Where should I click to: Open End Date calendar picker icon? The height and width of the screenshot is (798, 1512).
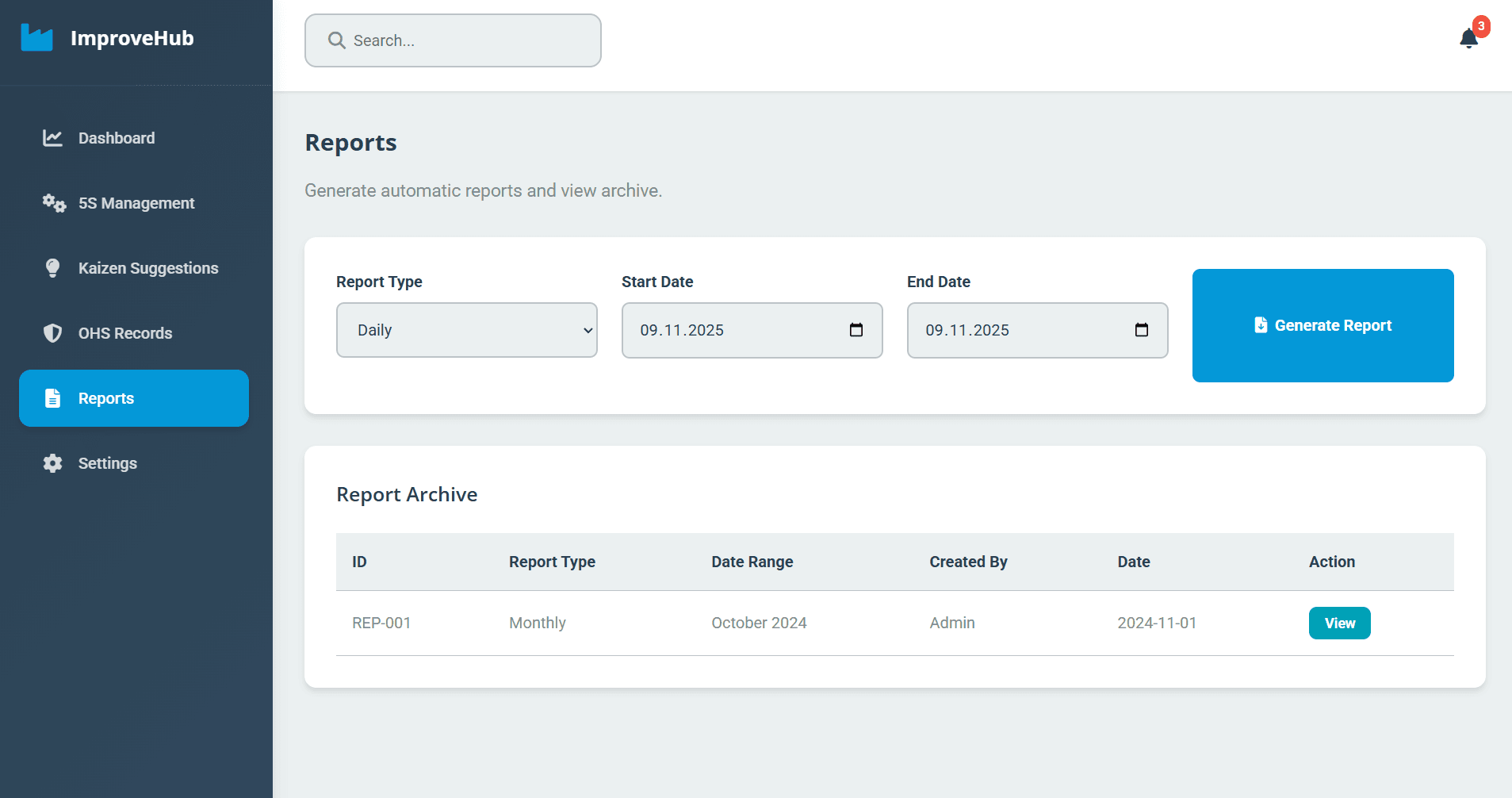(x=1141, y=330)
